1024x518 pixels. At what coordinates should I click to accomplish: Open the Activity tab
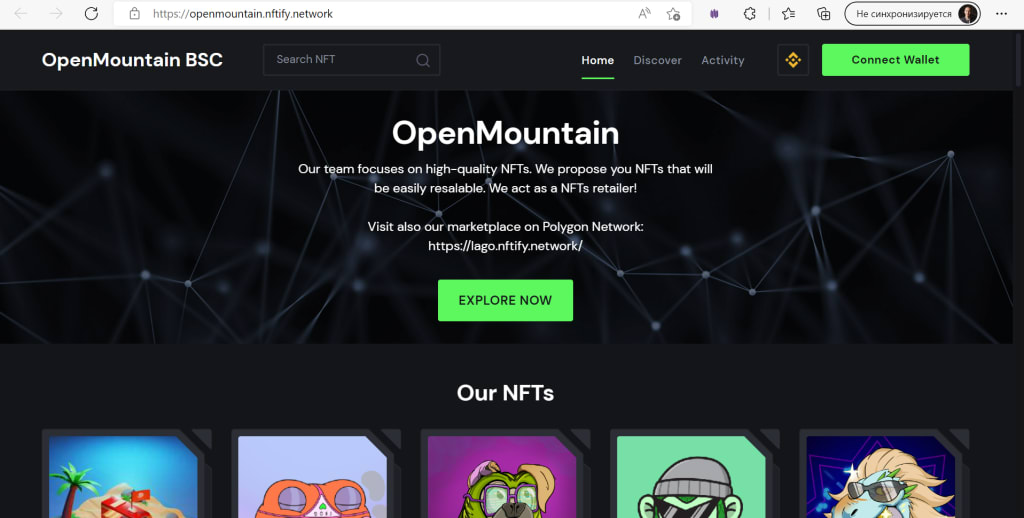pos(722,60)
